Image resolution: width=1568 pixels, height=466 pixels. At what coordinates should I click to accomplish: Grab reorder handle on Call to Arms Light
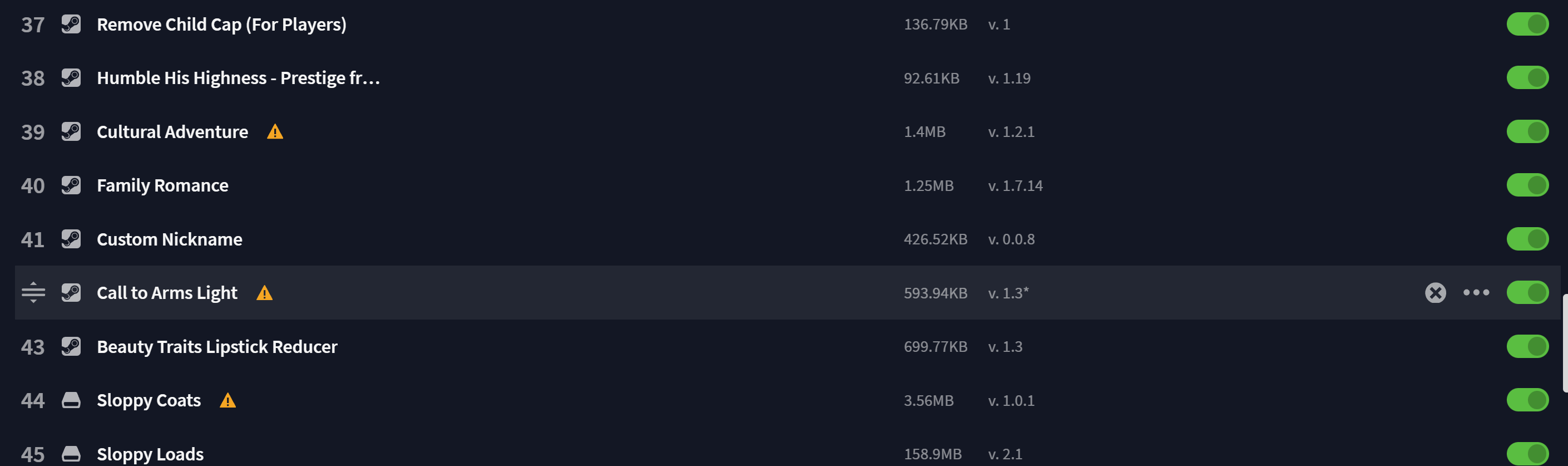(33, 292)
